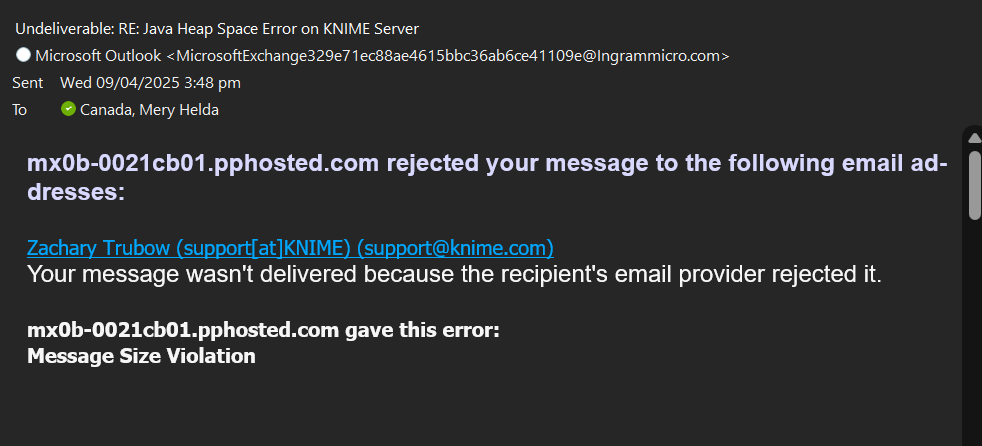This screenshot has height=446, width=982.
Task: Open recipient contact Canada, Mery Helda
Action: 149,110
